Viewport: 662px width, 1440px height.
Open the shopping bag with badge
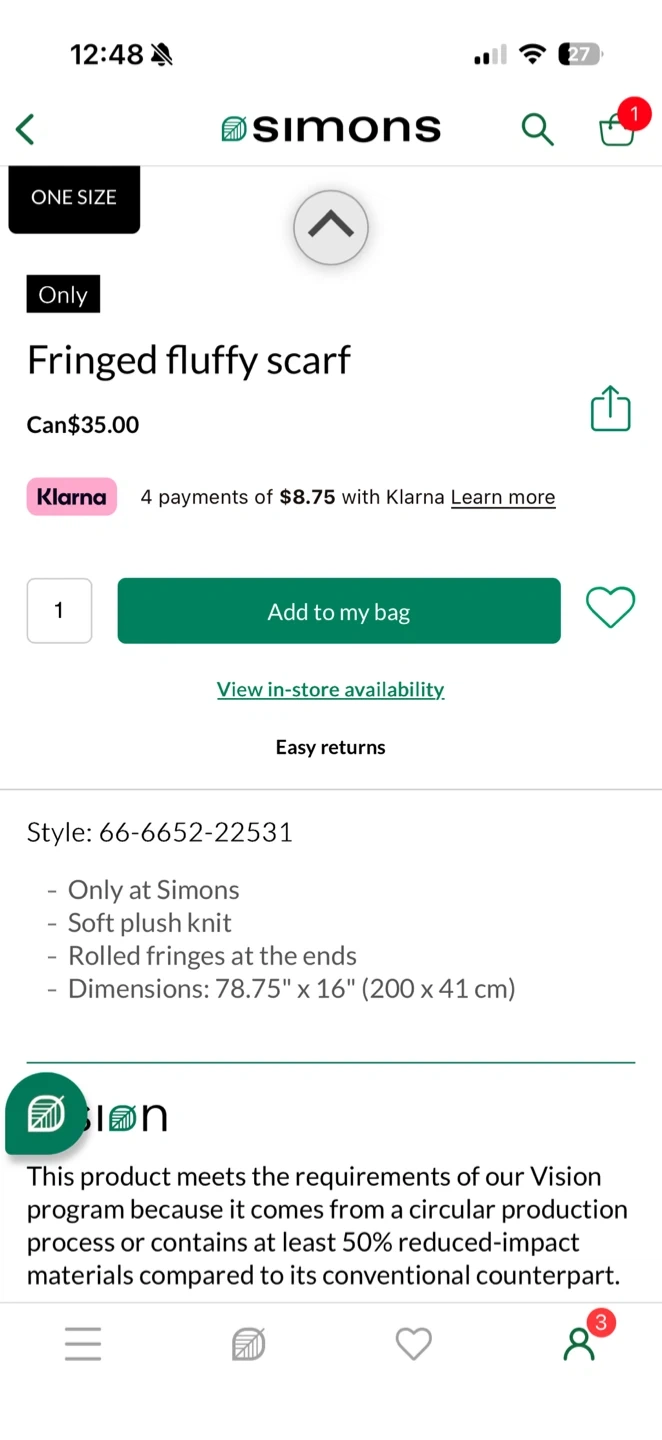(617, 129)
